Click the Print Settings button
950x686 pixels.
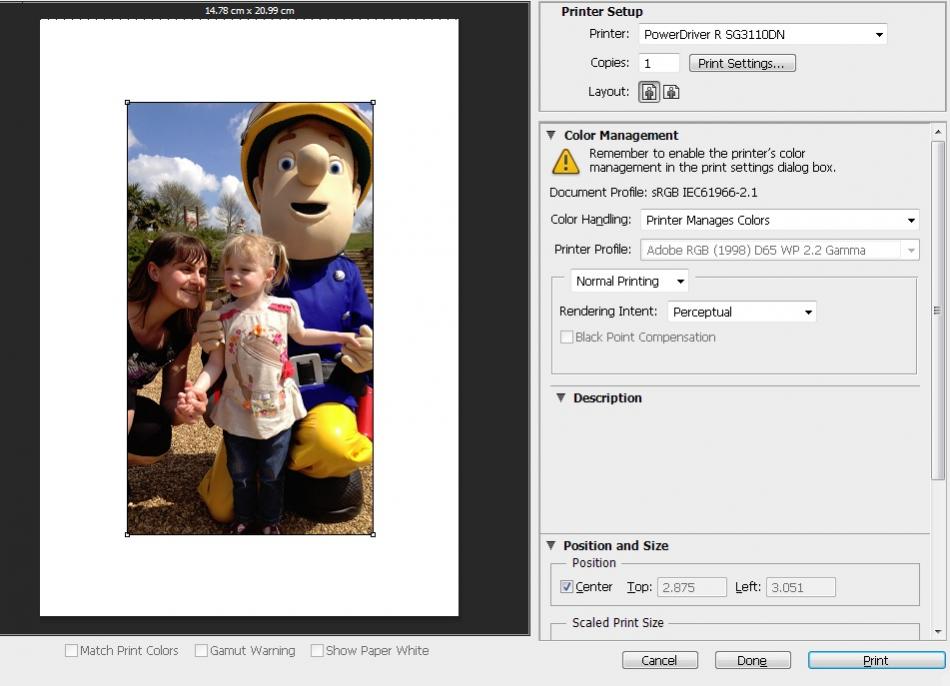pos(742,63)
